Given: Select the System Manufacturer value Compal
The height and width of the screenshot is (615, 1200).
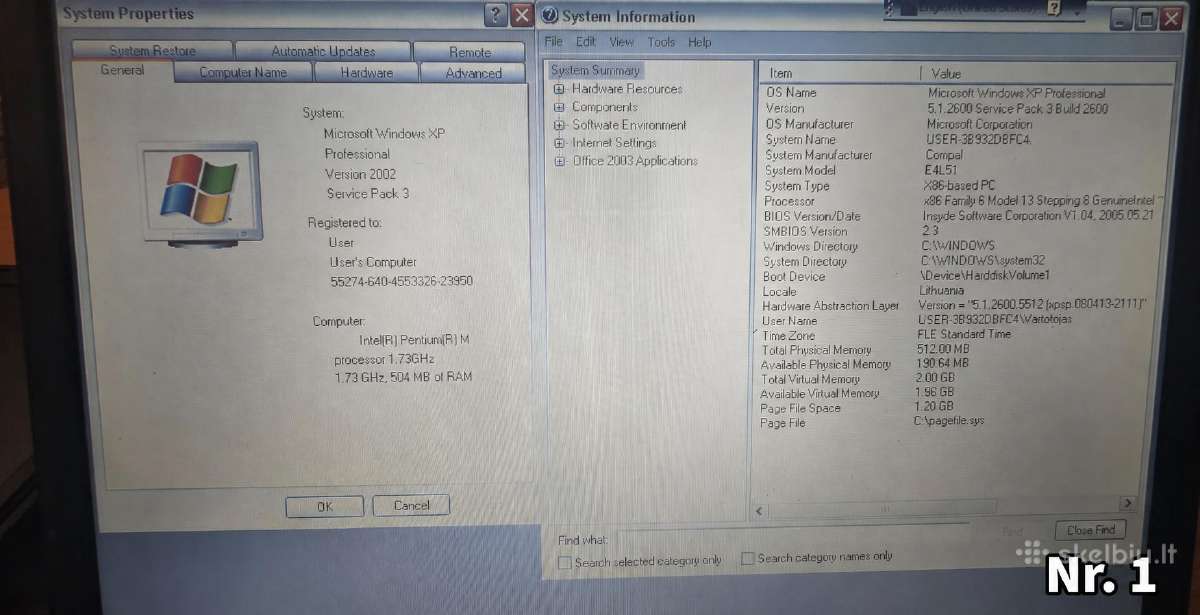Looking at the screenshot, I should pyautogui.click(x=945, y=155).
